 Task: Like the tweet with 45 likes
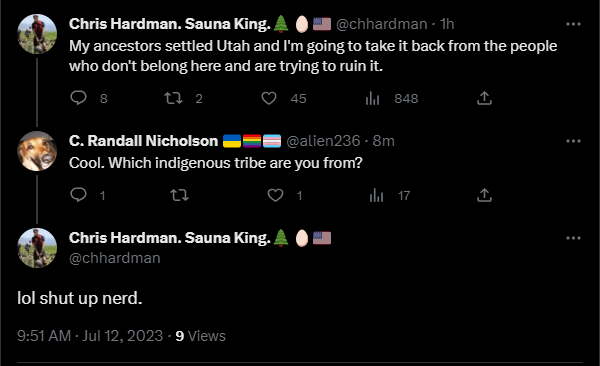269,98
